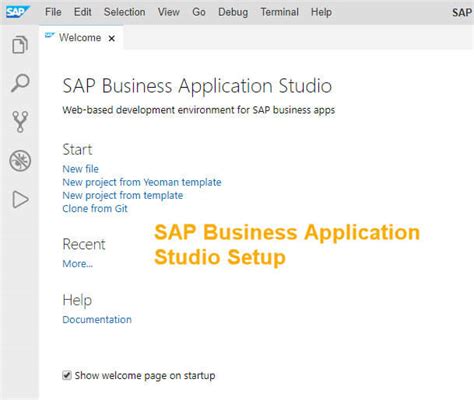Open the Edit menu

coord(83,12)
